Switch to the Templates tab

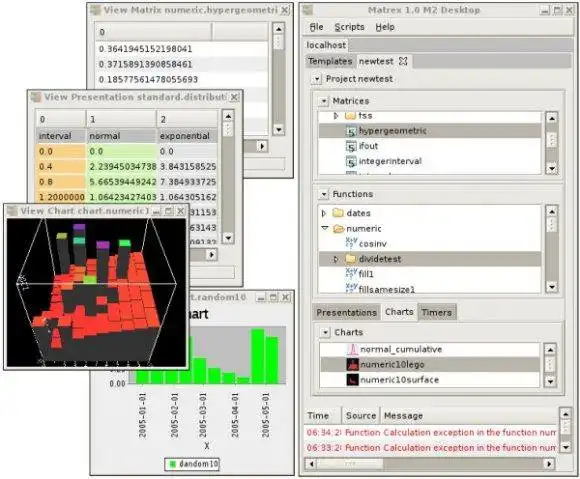pos(330,61)
